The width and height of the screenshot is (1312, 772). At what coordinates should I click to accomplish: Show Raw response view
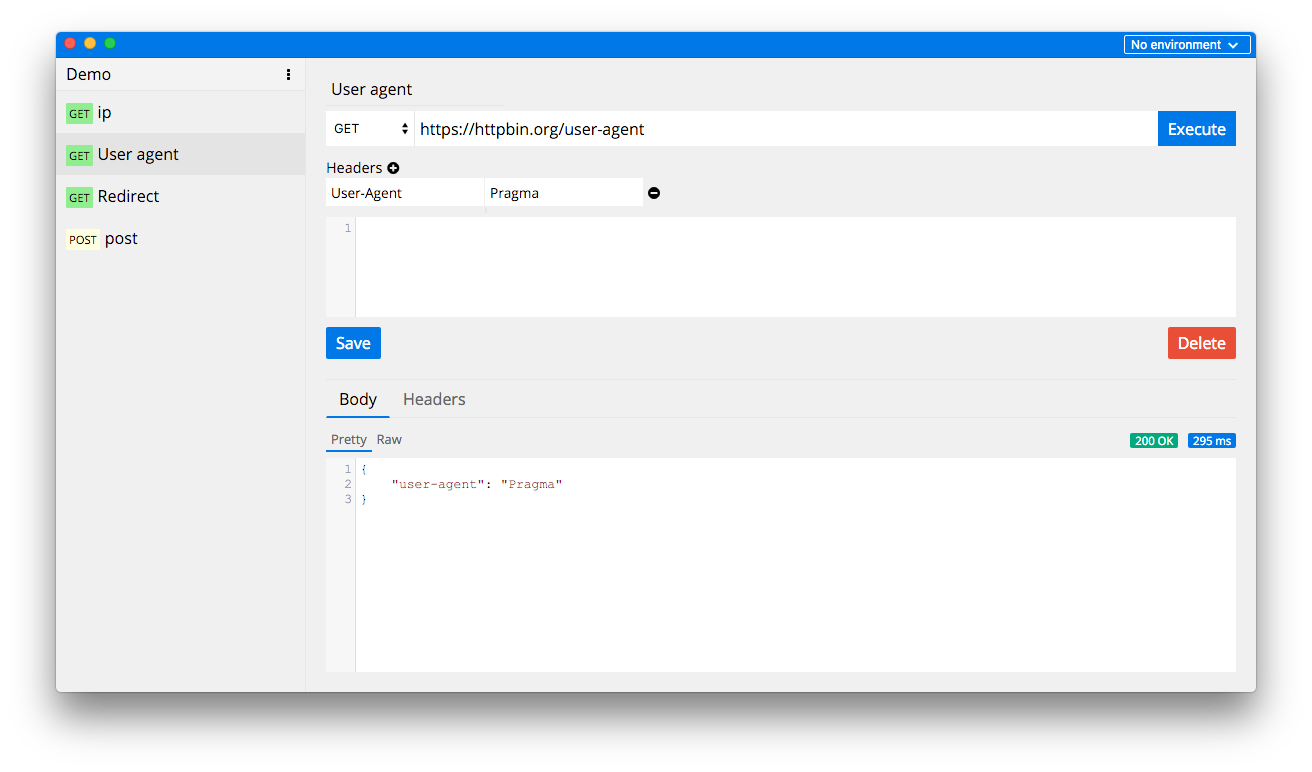(x=389, y=439)
